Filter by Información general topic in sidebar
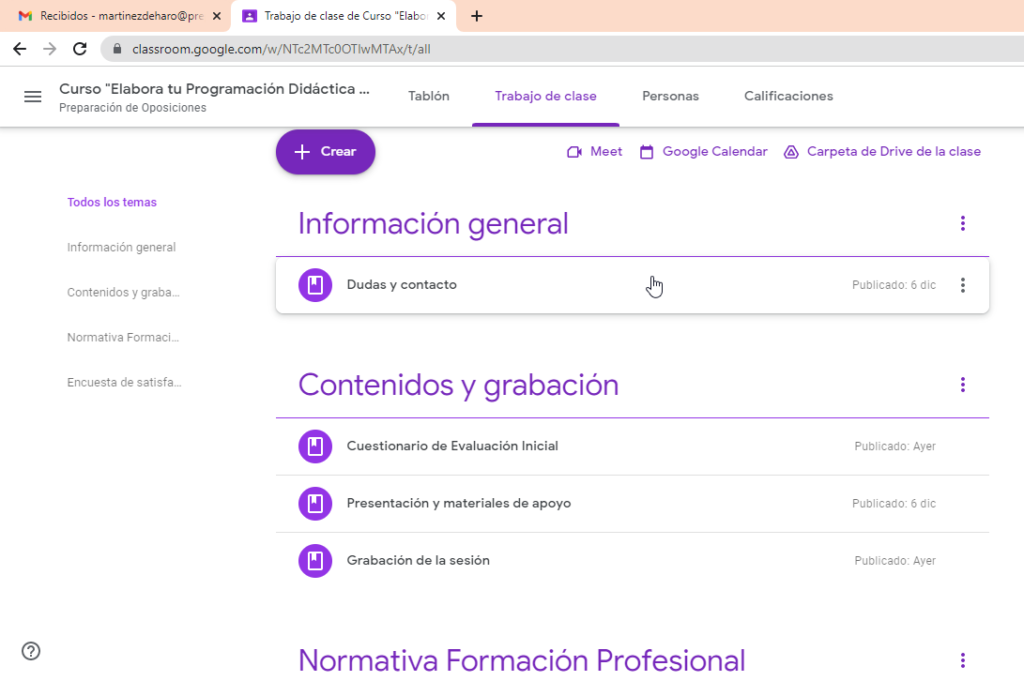This screenshot has height=681, width=1024. point(121,247)
